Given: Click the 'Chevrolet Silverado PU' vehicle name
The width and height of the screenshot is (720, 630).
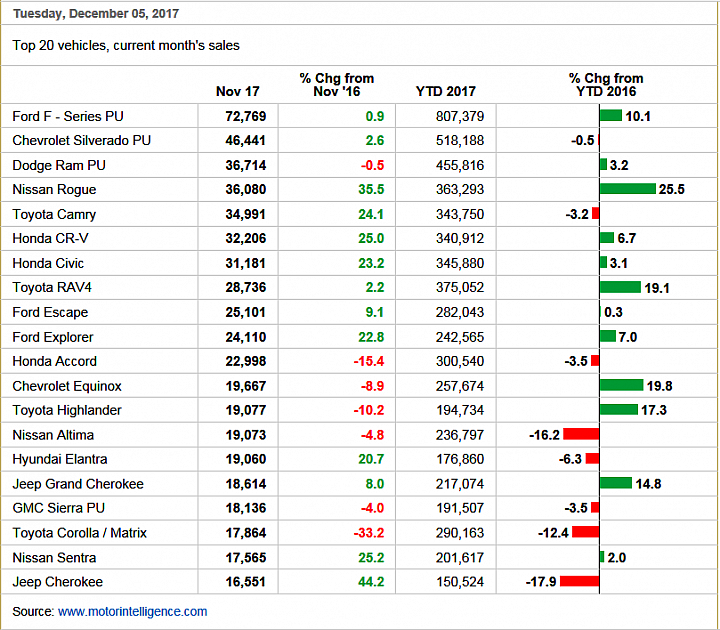Looking at the screenshot, I should pos(81,141).
